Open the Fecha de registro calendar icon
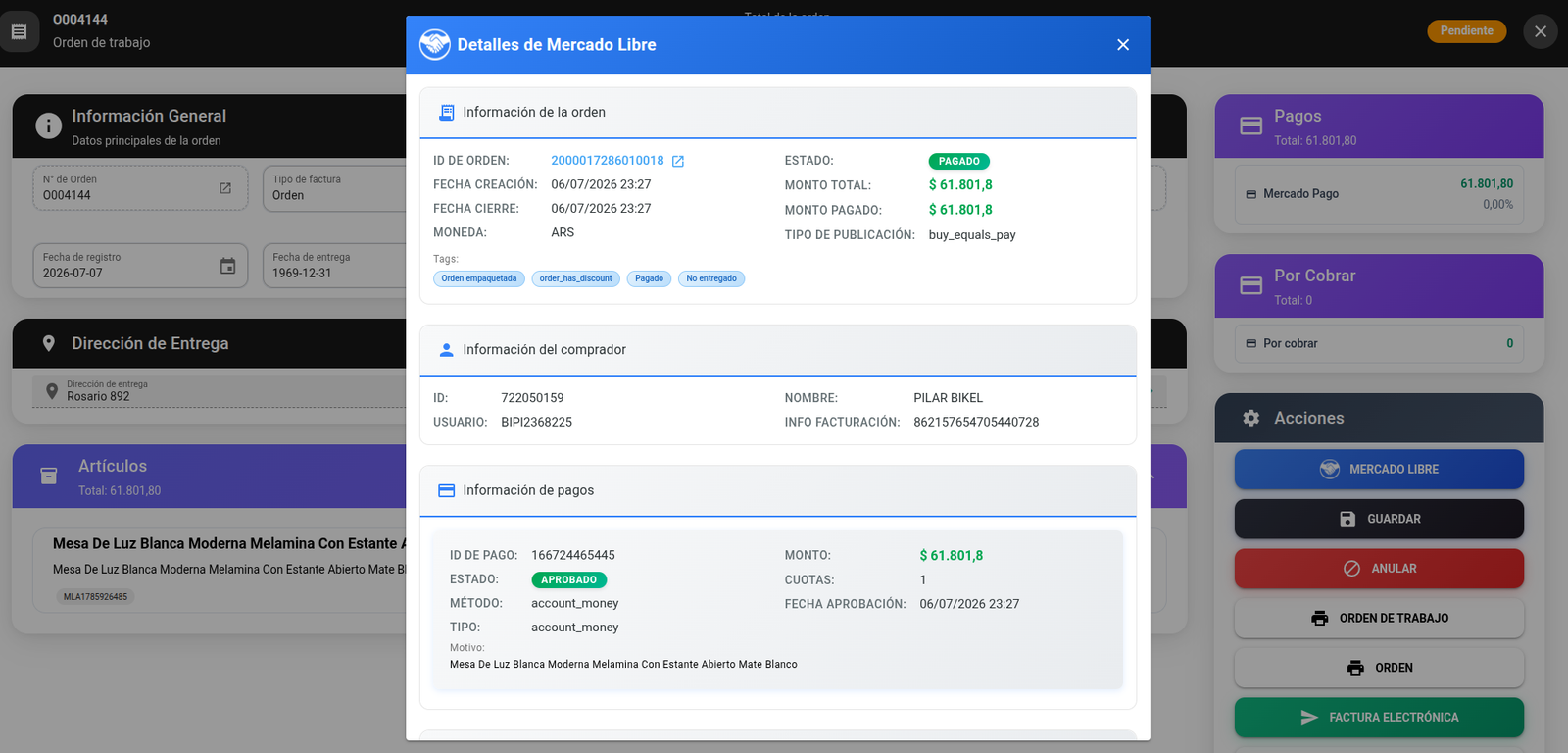This screenshot has width=1568, height=753. tap(227, 266)
